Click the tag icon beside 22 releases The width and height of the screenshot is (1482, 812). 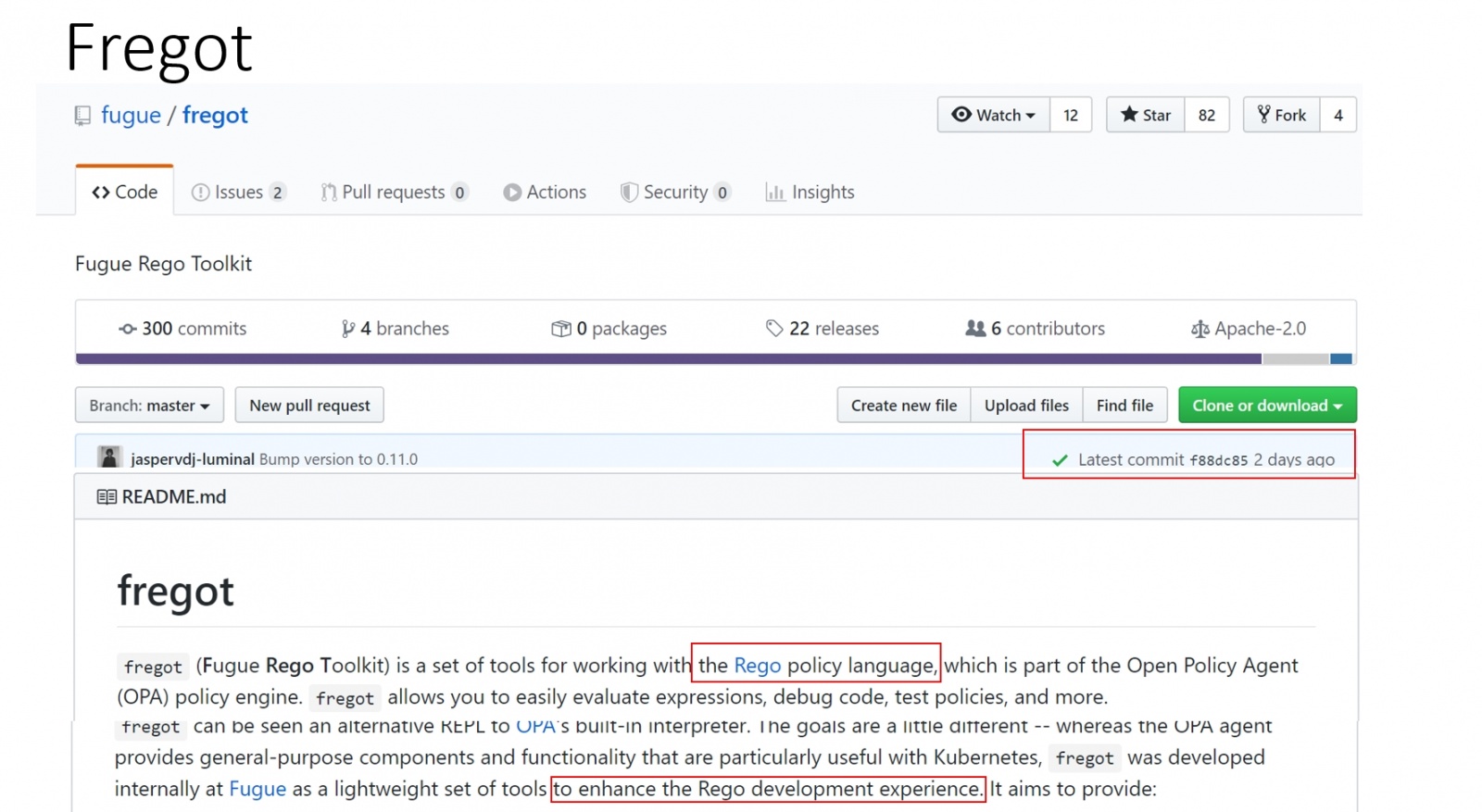point(774,329)
